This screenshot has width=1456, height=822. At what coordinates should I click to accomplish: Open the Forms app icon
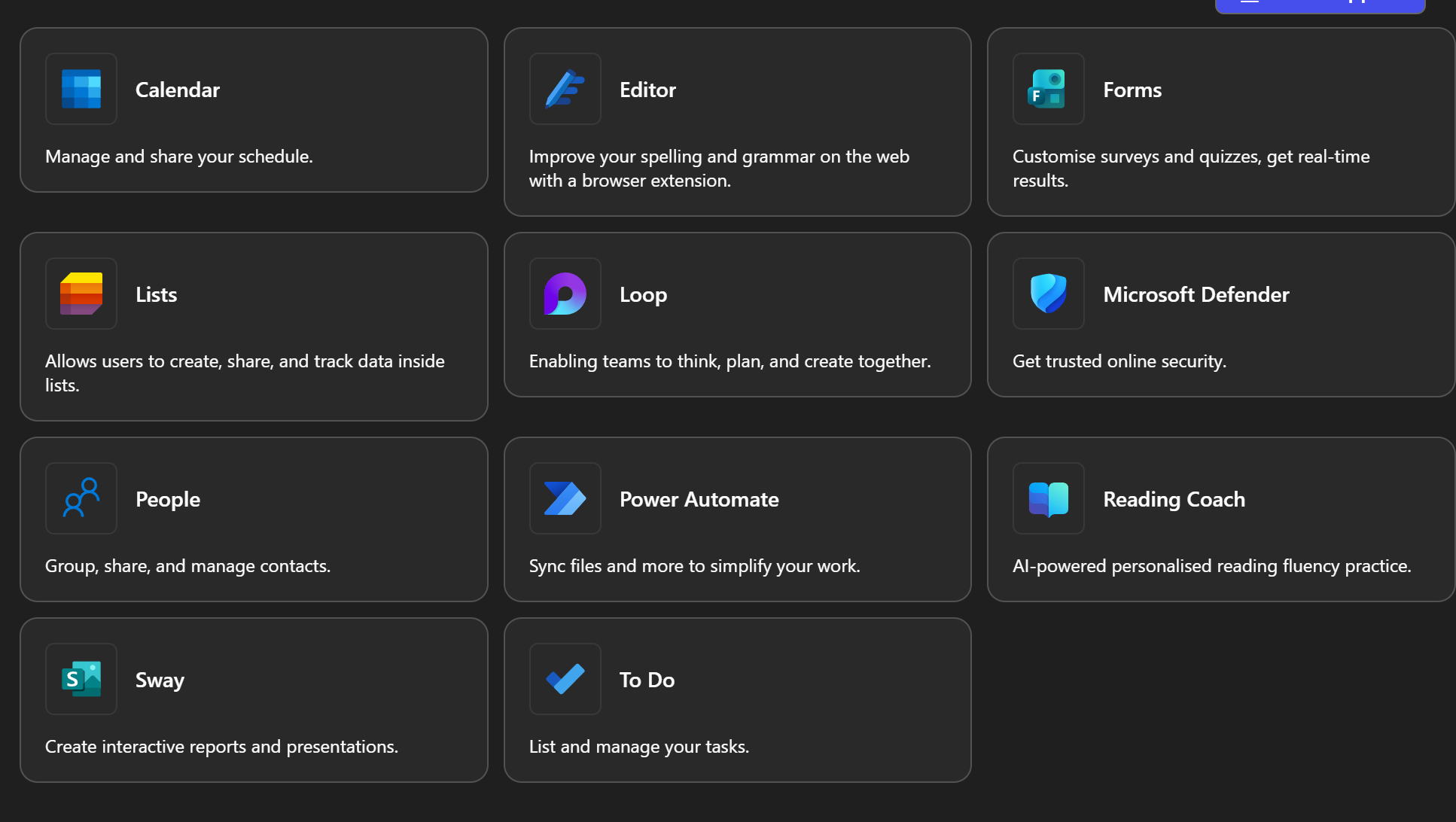pyautogui.click(x=1048, y=89)
